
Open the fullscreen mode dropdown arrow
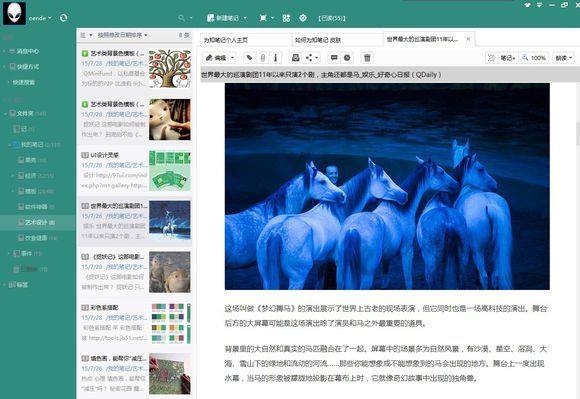pos(273,18)
